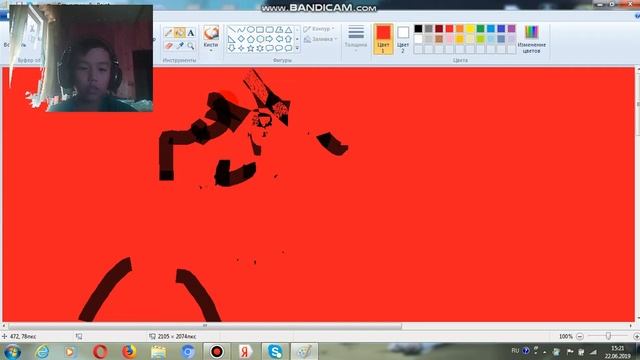
Task: Choose the Four-point star shape
Action: [241, 48]
